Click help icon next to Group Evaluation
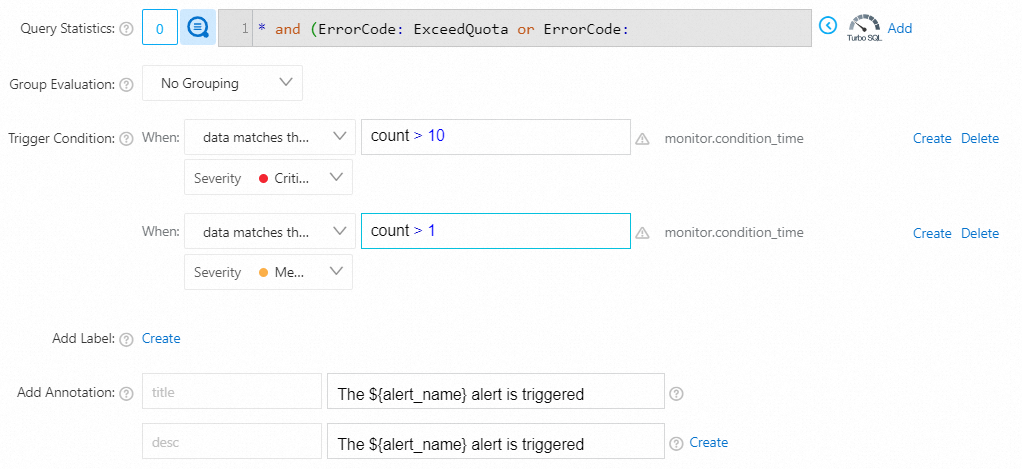1022x469 pixels. point(126,85)
